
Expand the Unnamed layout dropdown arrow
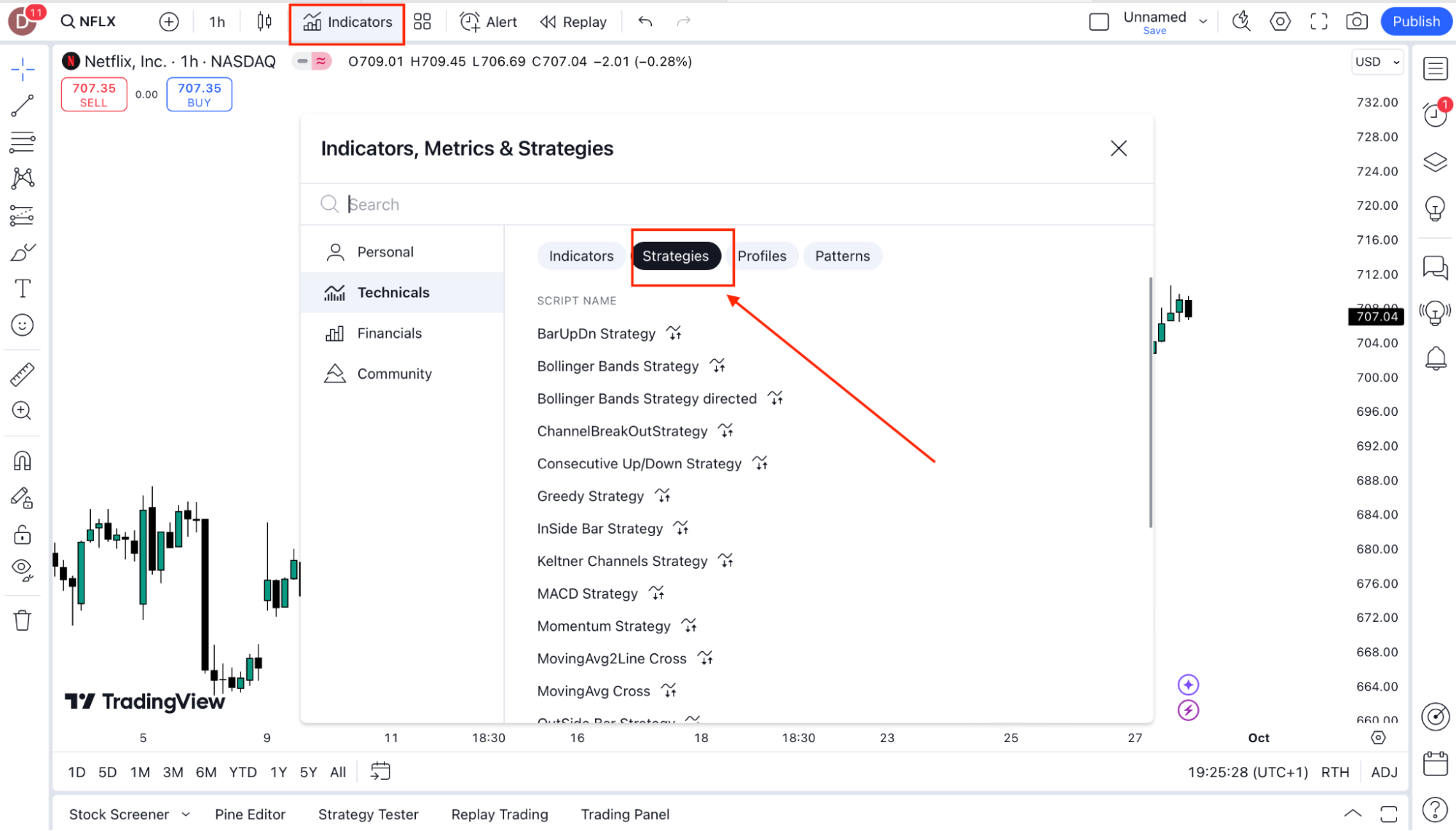click(1203, 22)
